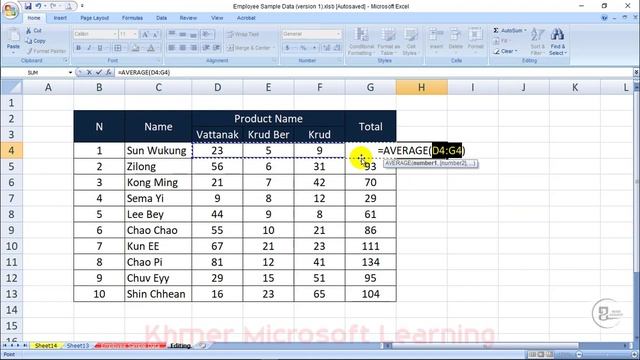Screen dimensions: 640x360
Task: Toggle underline formatting
Action: click(100, 48)
